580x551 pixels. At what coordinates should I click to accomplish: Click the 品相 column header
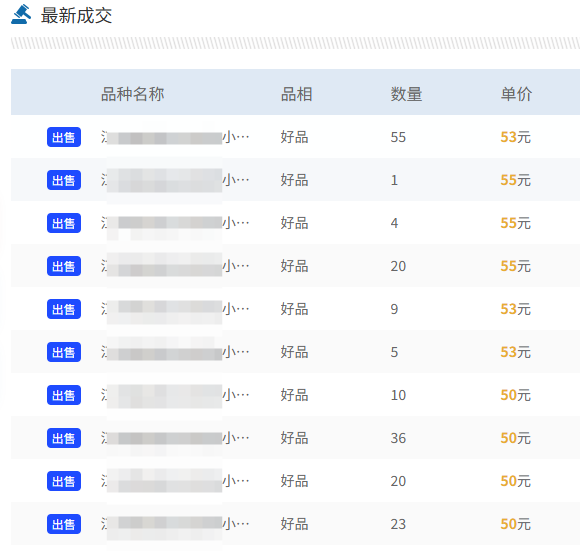pyautogui.click(x=296, y=94)
